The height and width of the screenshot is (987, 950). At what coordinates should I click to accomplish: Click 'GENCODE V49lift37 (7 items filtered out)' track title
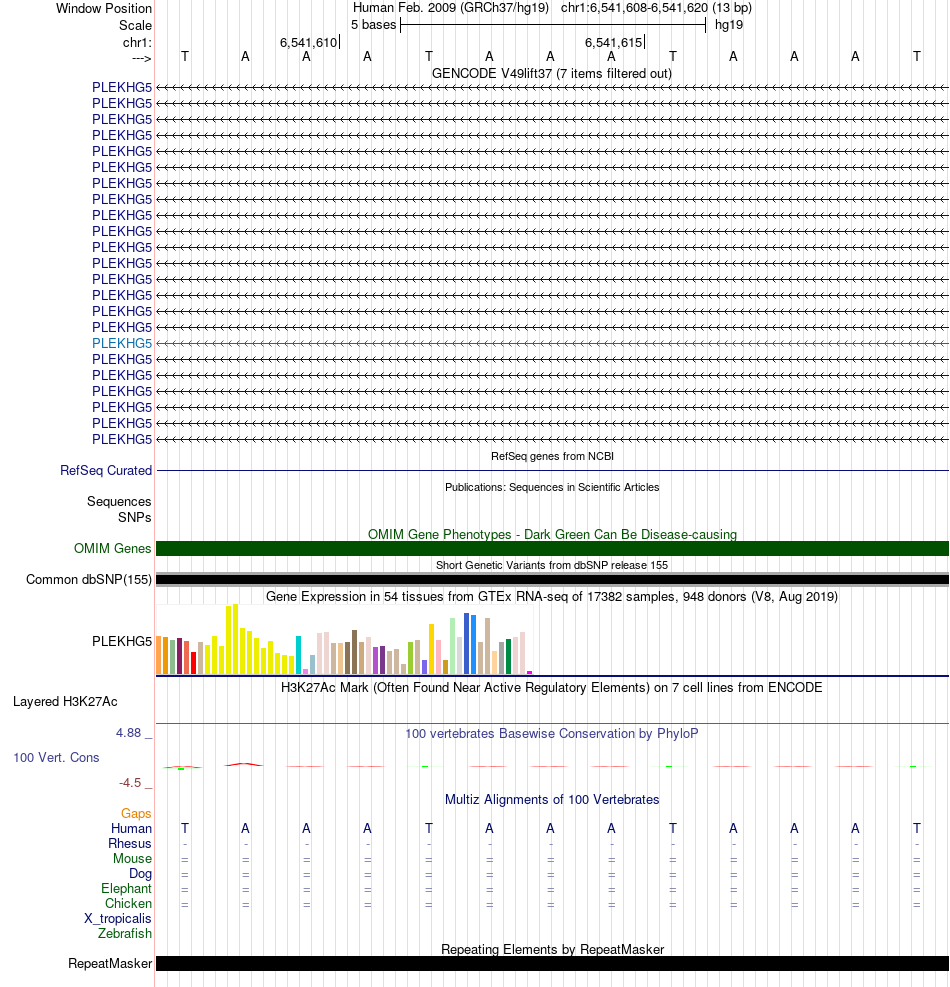pyautogui.click(x=551, y=73)
